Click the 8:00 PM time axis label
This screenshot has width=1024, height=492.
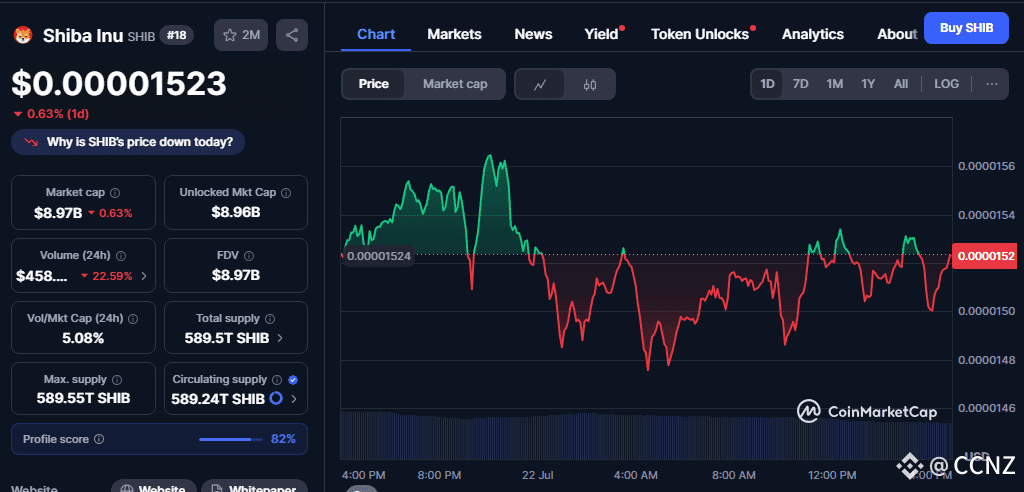pos(440,474)
